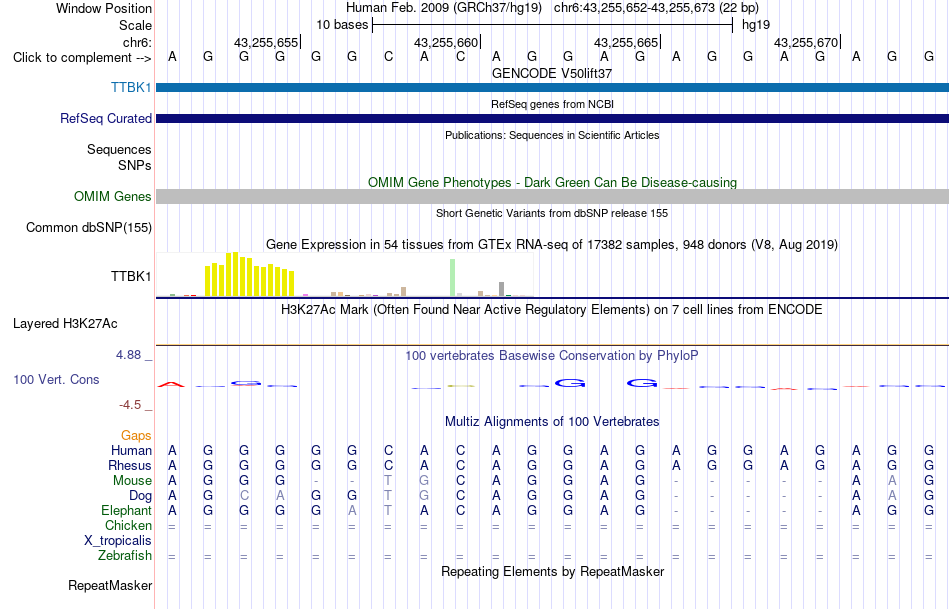Click the SNPs publications track label

tap(135, 165)
